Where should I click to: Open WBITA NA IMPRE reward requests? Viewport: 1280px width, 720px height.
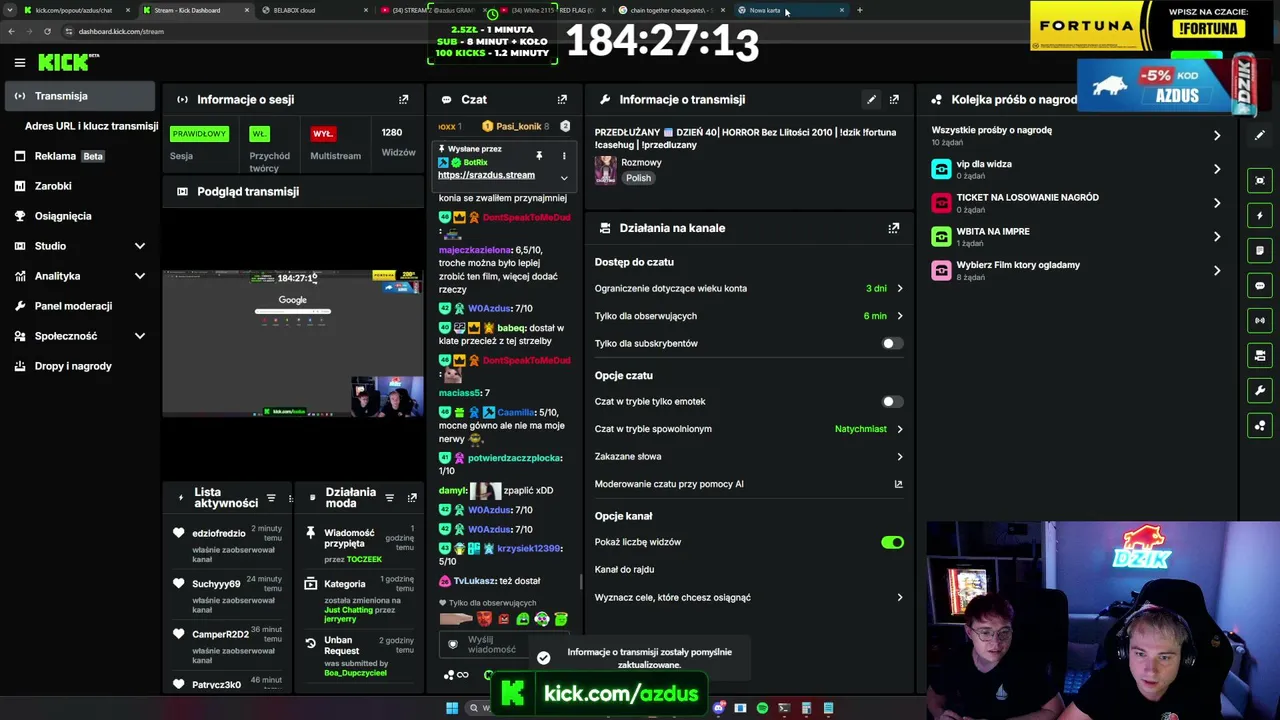[x=1077, y=237]
